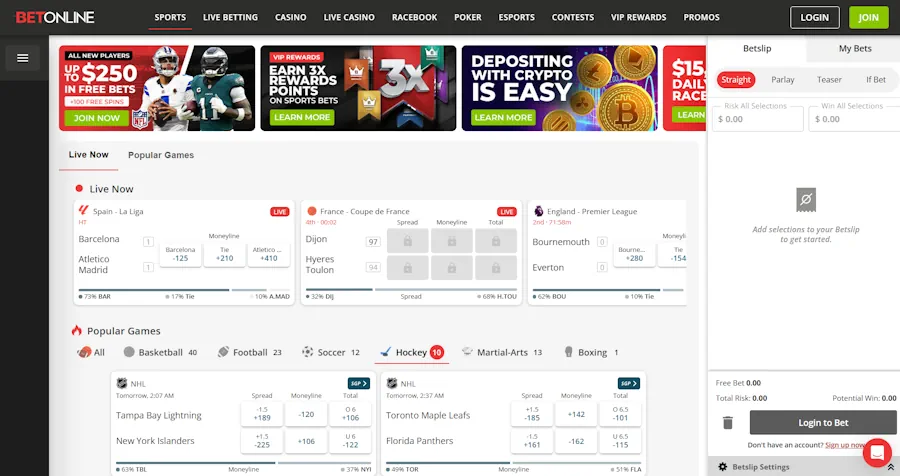Select Atletico moneyline +410
The image size is (900, 476).
(269, 254)
